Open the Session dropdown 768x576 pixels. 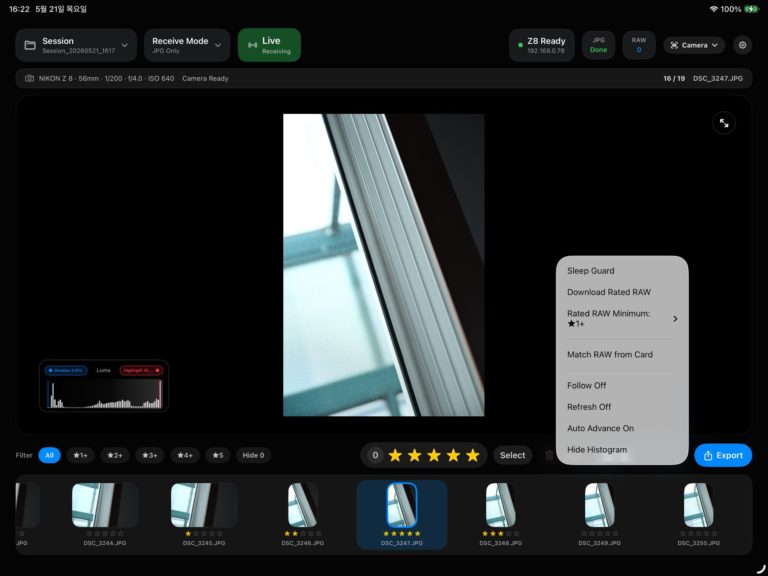(76, 45)
